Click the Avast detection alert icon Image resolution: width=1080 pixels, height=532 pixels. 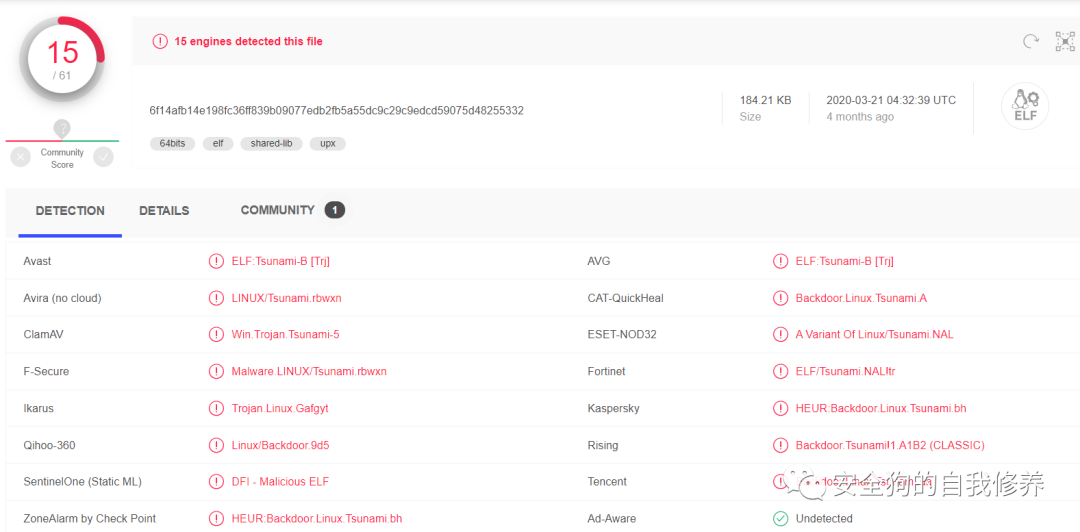216,261
